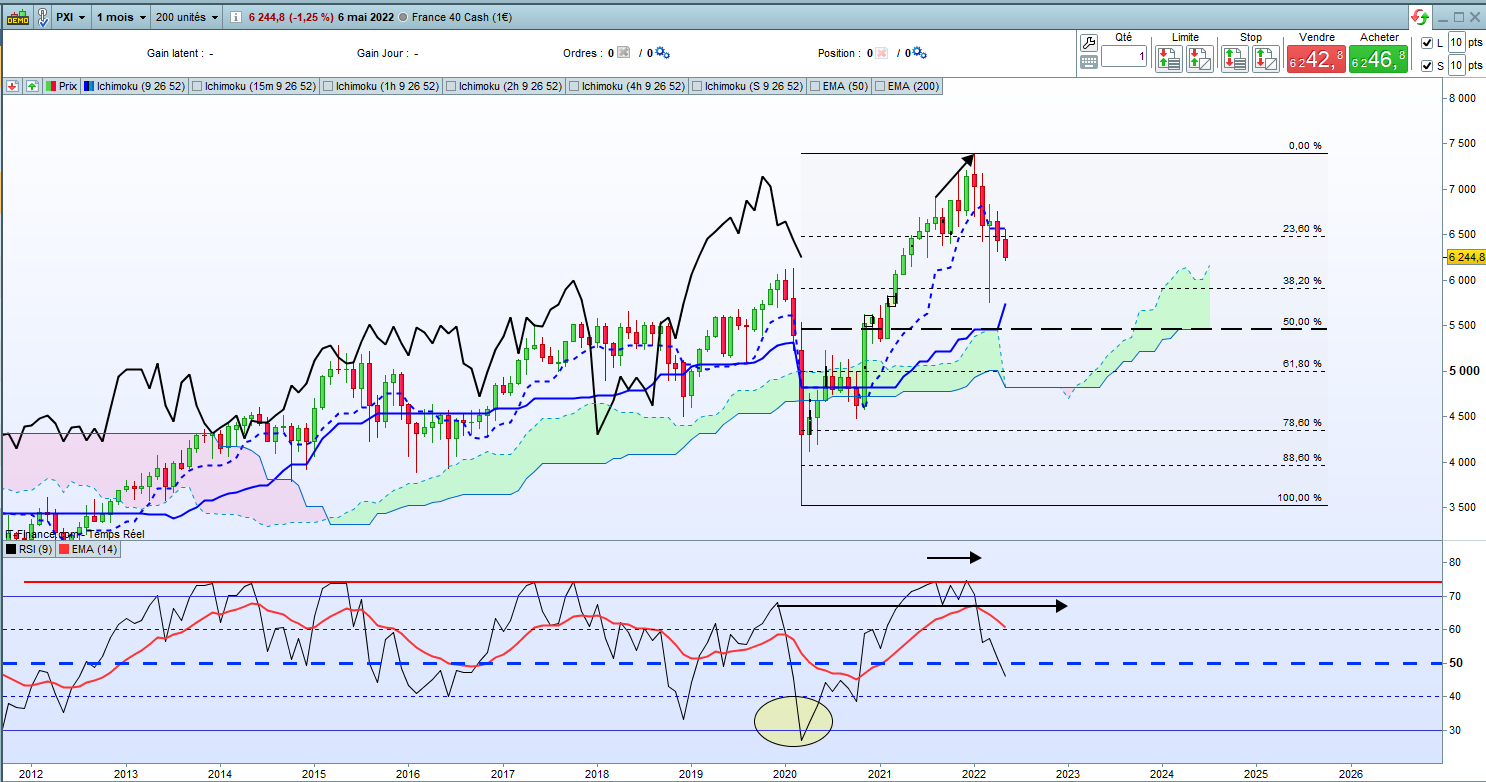The height and width of the screenshot is (782, 1486).
Task: Click the '0,00 %' Fibonacci label
Action: pos(1305,146)
